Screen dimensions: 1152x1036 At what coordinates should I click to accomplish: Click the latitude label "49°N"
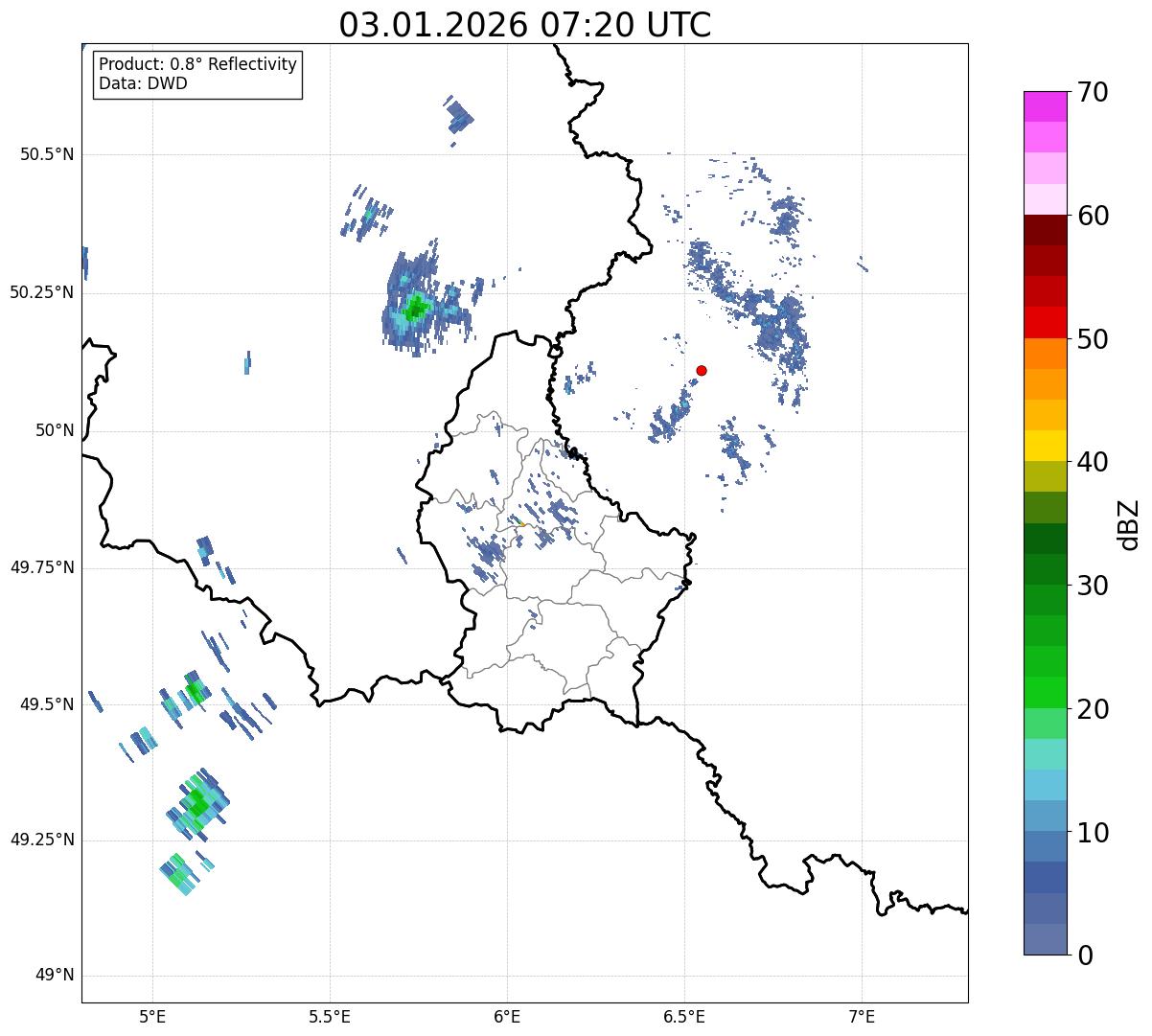[55, 976]
